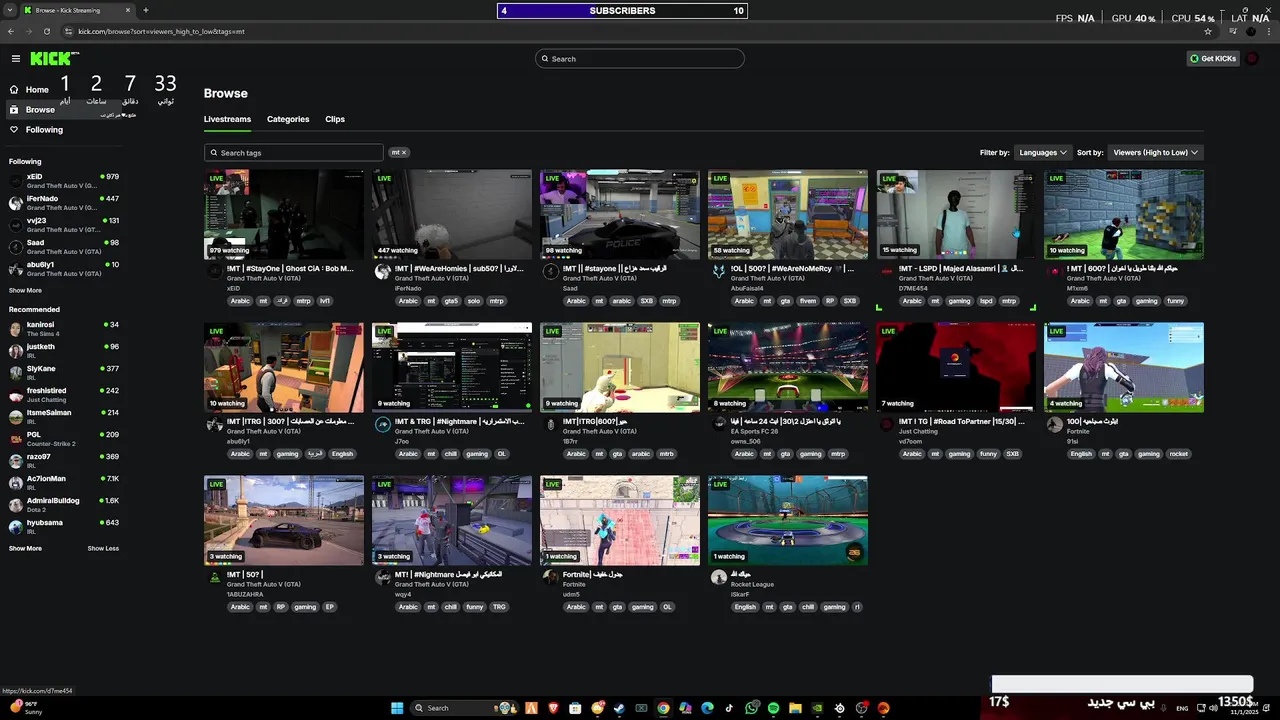1280x720 pixels.
Task: Focus the top Search field
Action: pyautogui.click(x=640, y=59)
